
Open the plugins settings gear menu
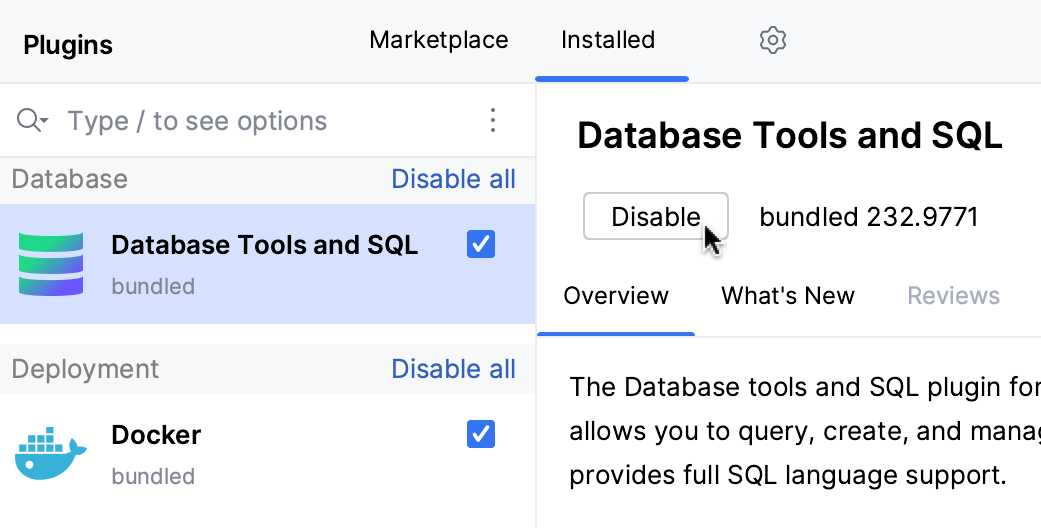point(773,40)
